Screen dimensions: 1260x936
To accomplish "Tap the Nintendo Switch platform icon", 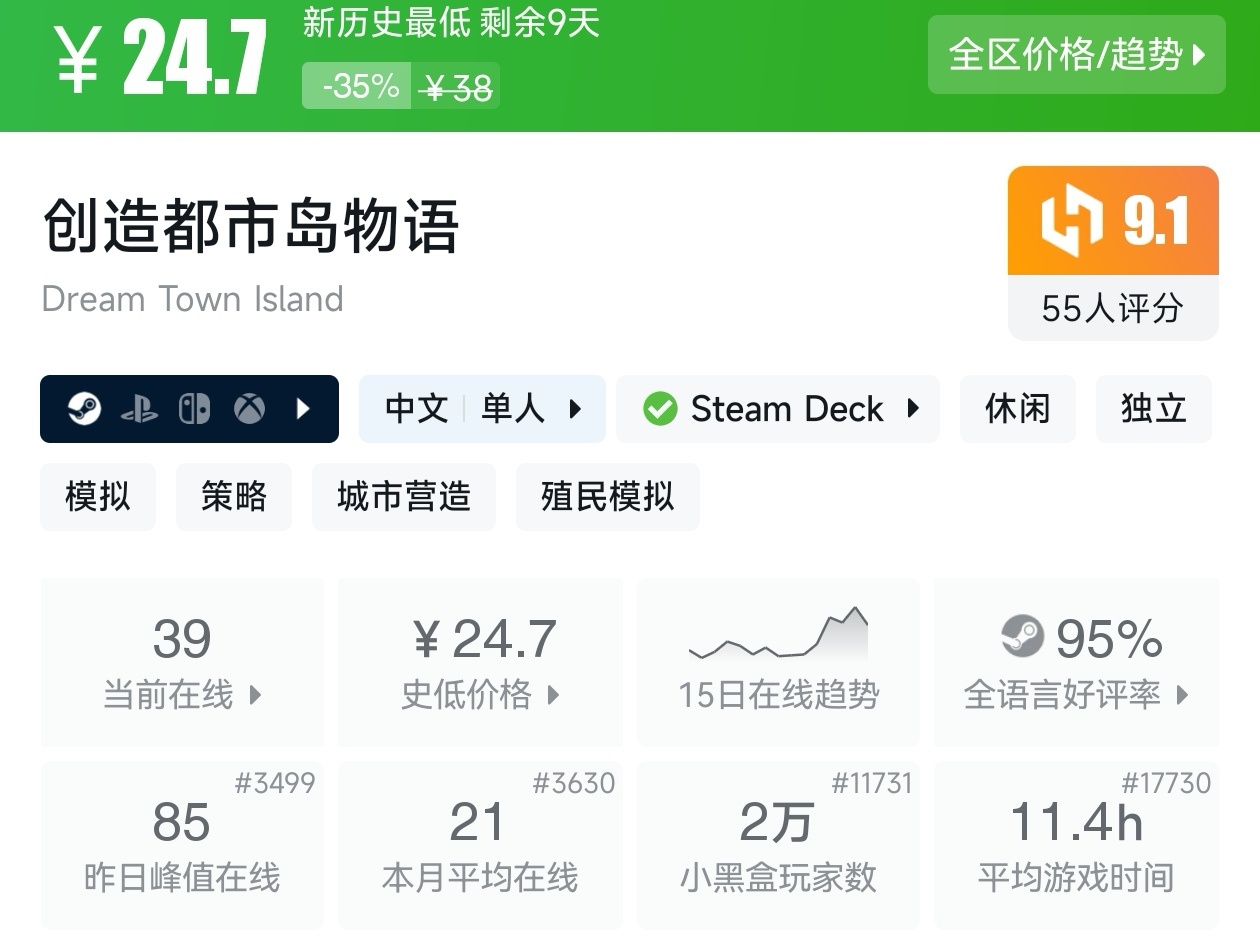I will pos(194,409).
